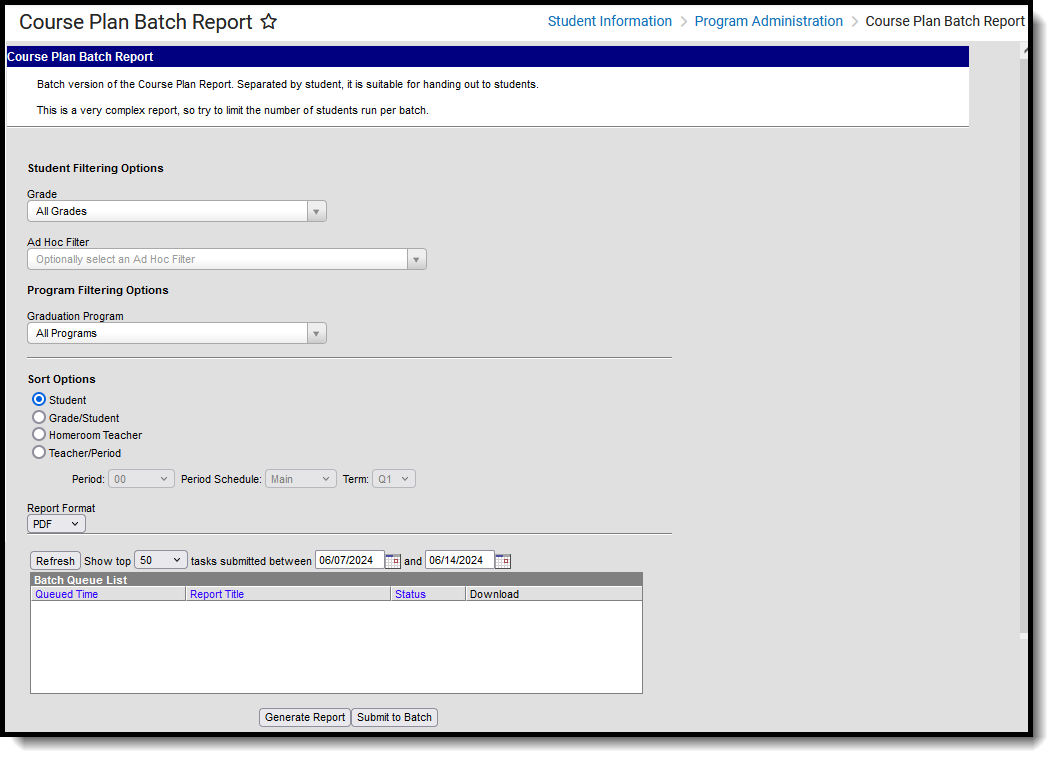
Task: Click the start date field 06/07/2024
Action: click(x=350, y=560)
